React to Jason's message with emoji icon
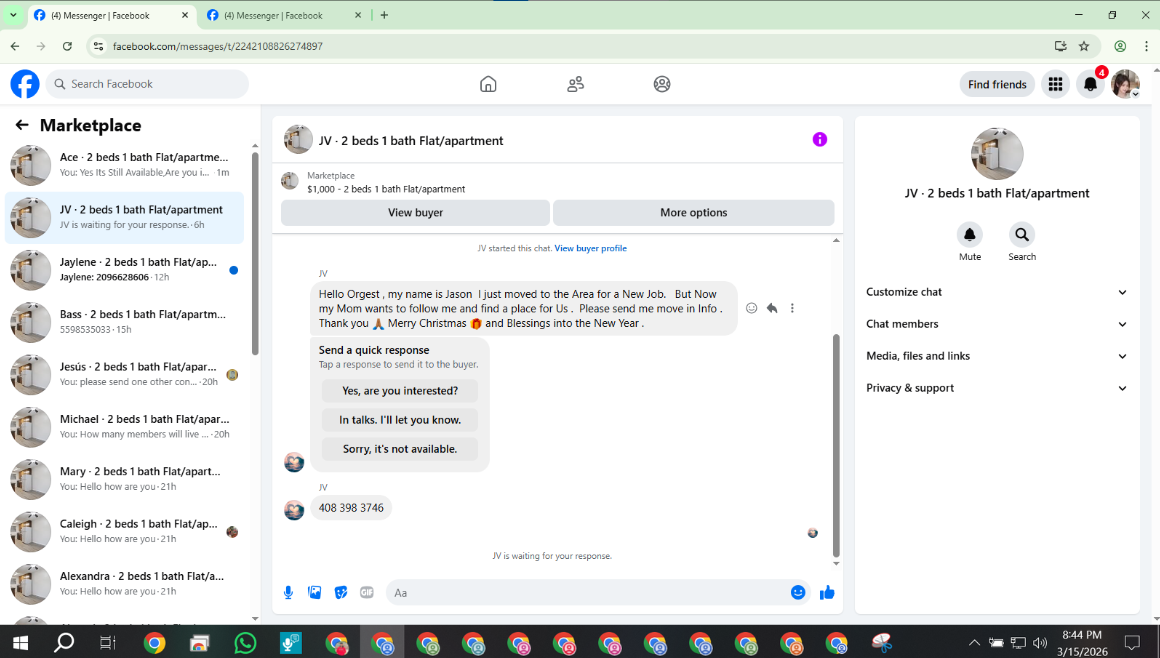This screenshot has height=658, width=1160. tap(752, 308)
